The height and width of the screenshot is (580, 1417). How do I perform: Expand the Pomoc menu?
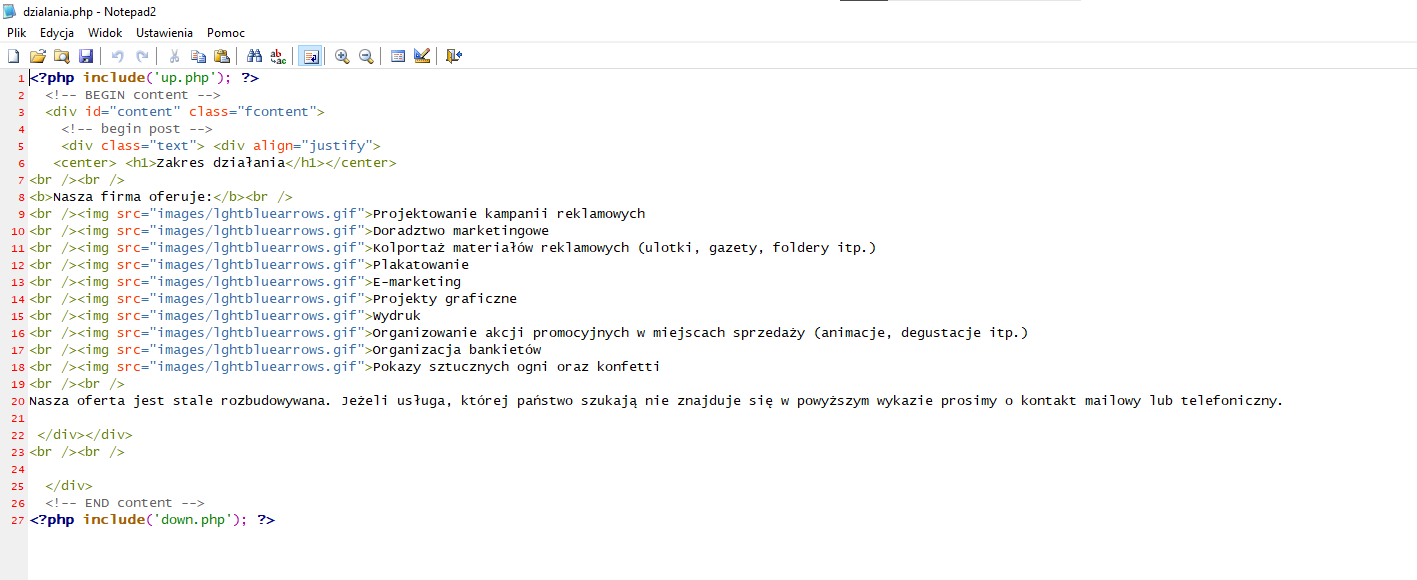click(x=226, y=33)
